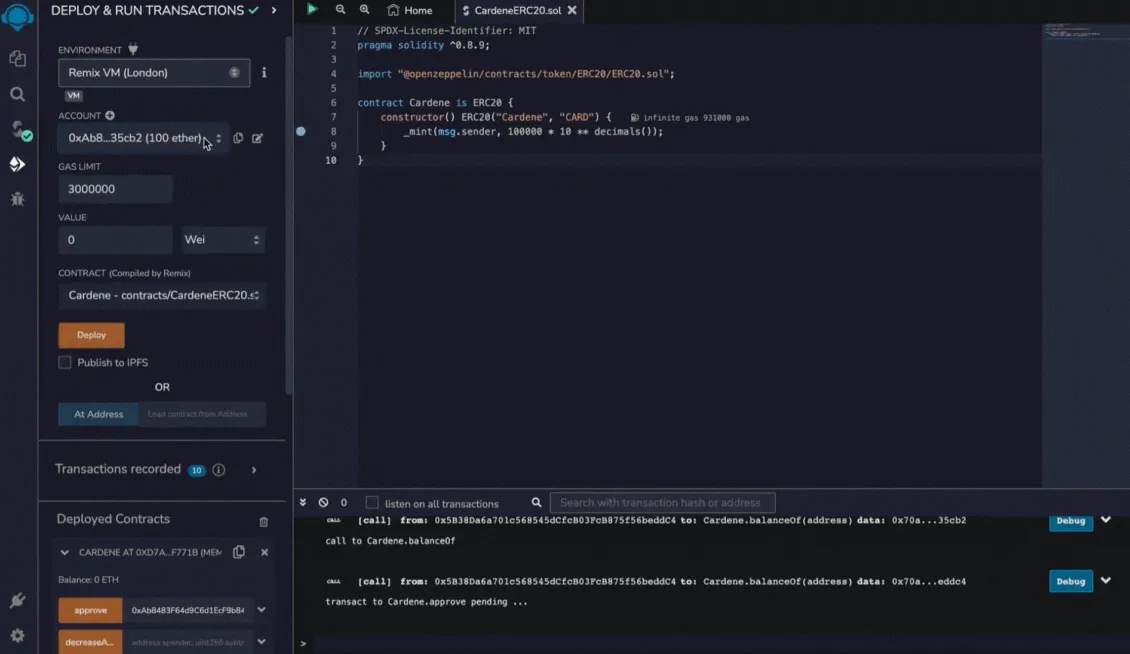The height and width of the screenshot is (654, 1130).
Task: Zoom out the editor font
Action: [340, 9]
